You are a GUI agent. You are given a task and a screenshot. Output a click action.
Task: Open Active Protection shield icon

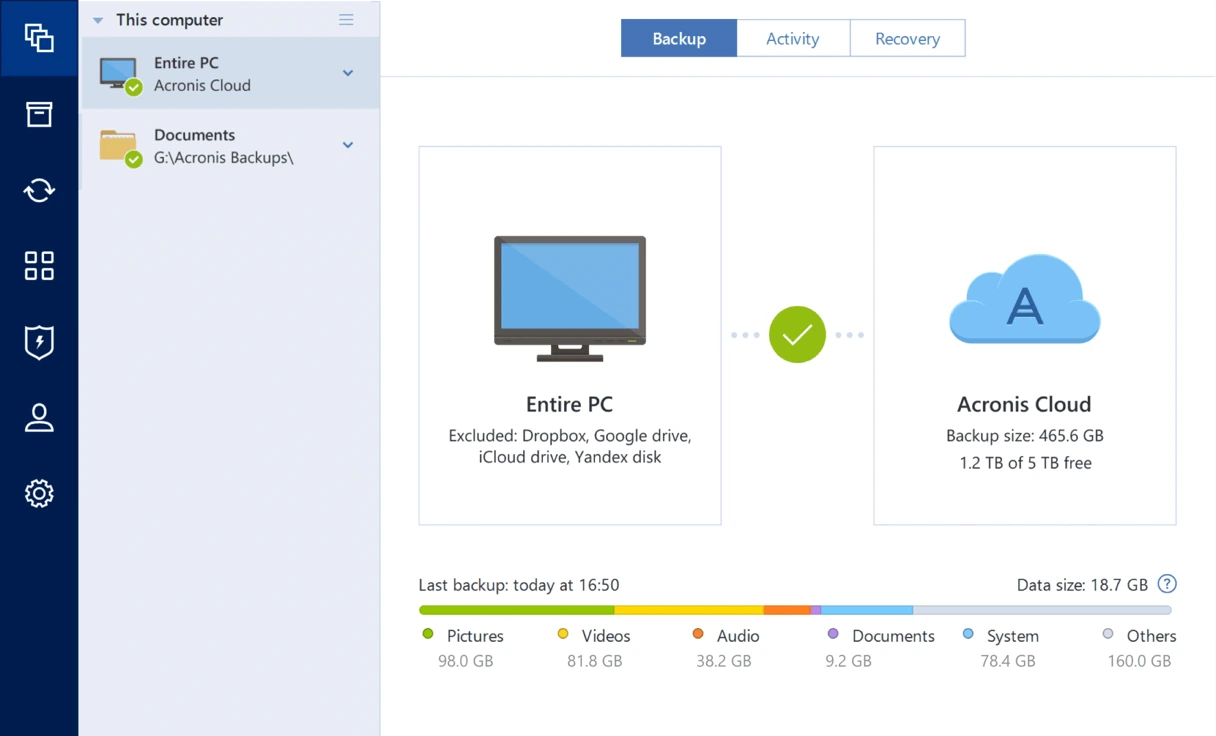(39, 342)
